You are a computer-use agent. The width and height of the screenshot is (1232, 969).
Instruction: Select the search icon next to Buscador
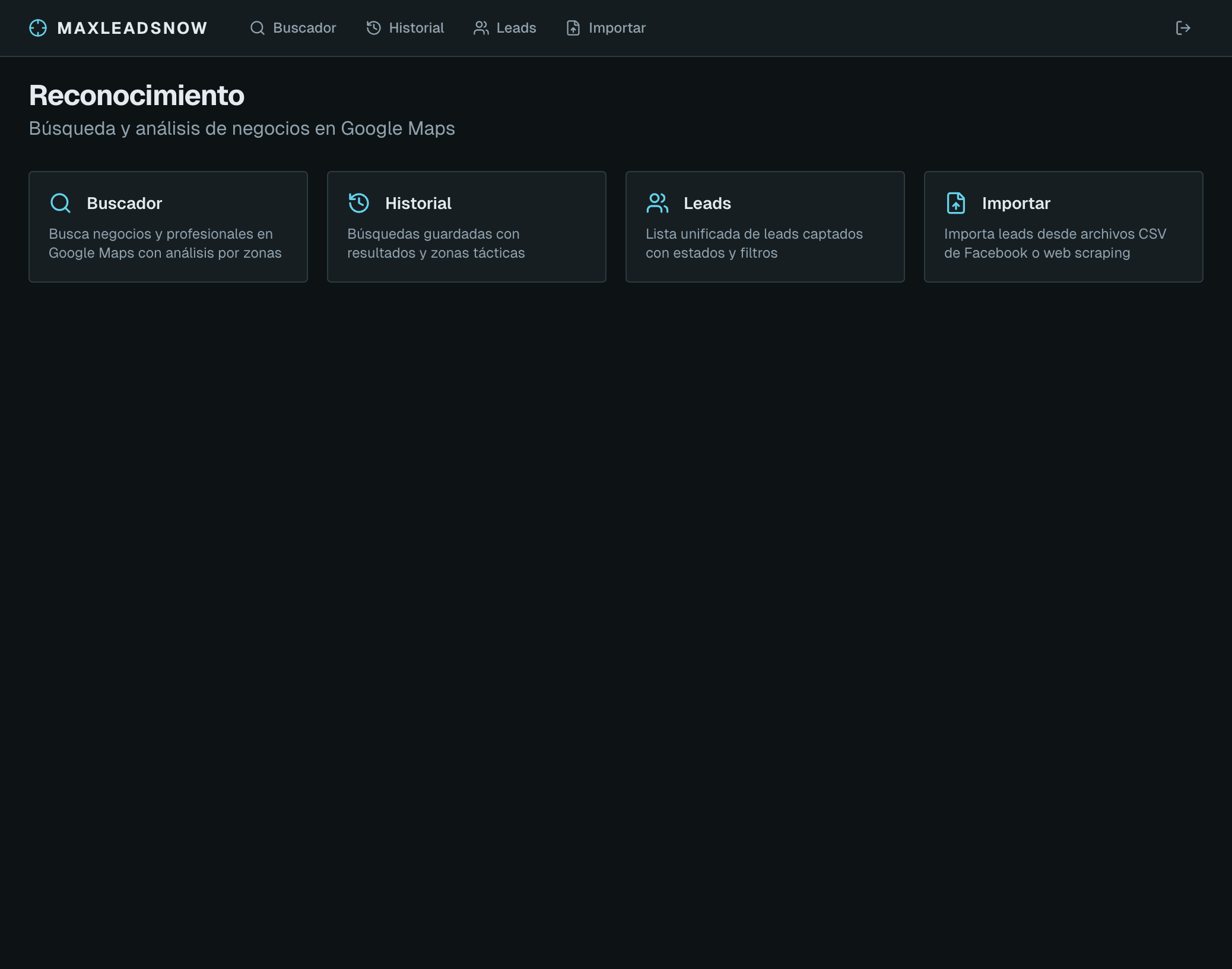[x=258, y=28]
